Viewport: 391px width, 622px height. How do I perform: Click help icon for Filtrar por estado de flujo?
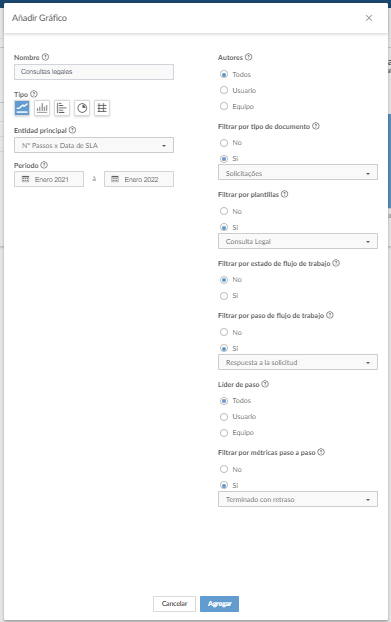point(336,263)
